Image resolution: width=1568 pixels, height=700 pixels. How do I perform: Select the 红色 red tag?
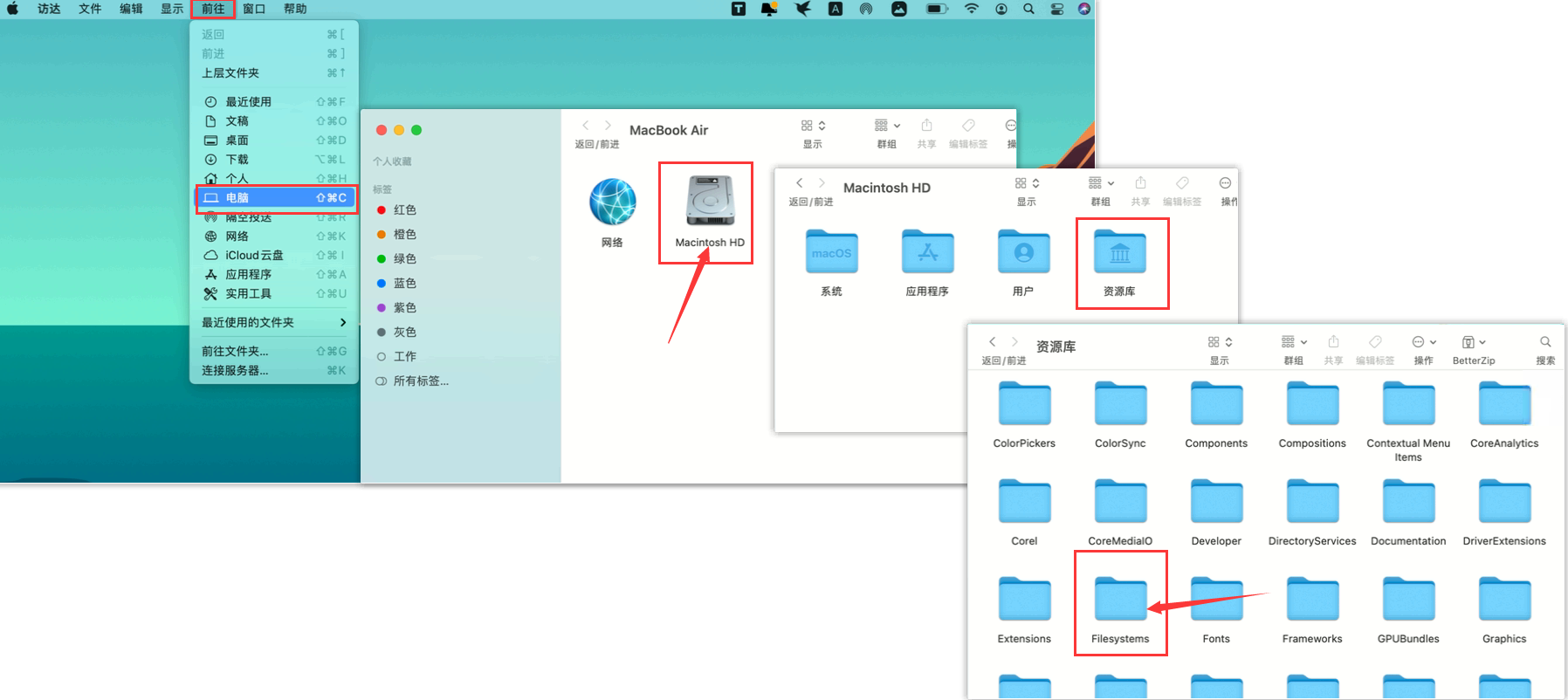404,210
